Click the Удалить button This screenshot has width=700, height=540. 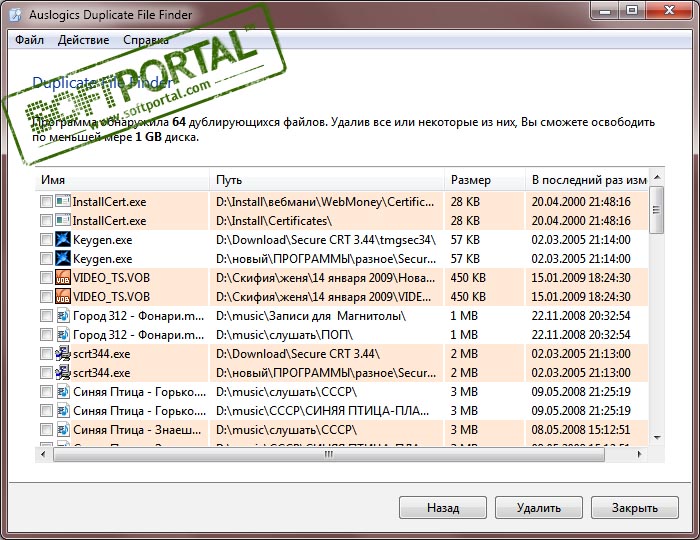coord(539,507)
